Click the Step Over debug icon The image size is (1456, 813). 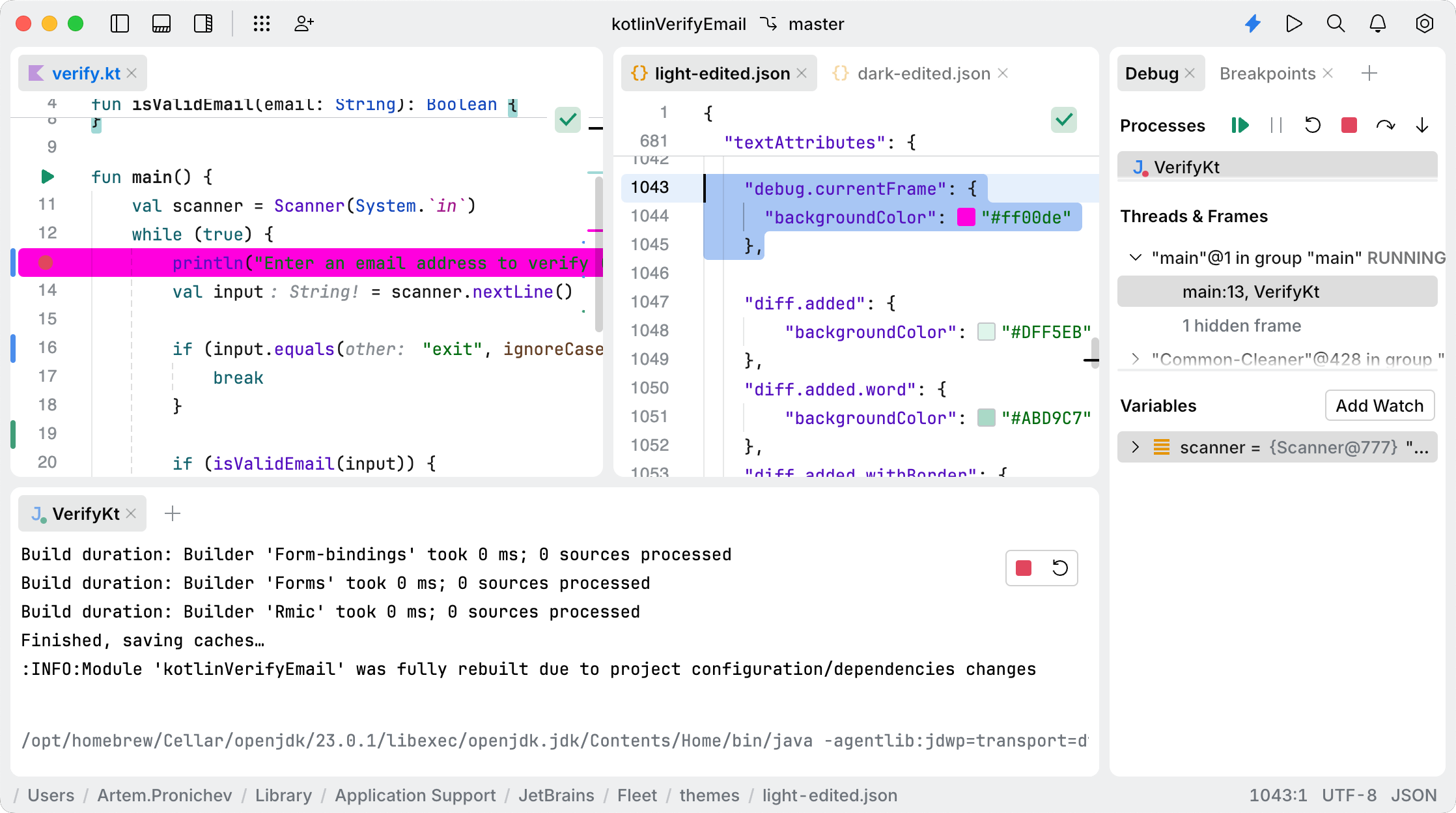(1385, 125)
